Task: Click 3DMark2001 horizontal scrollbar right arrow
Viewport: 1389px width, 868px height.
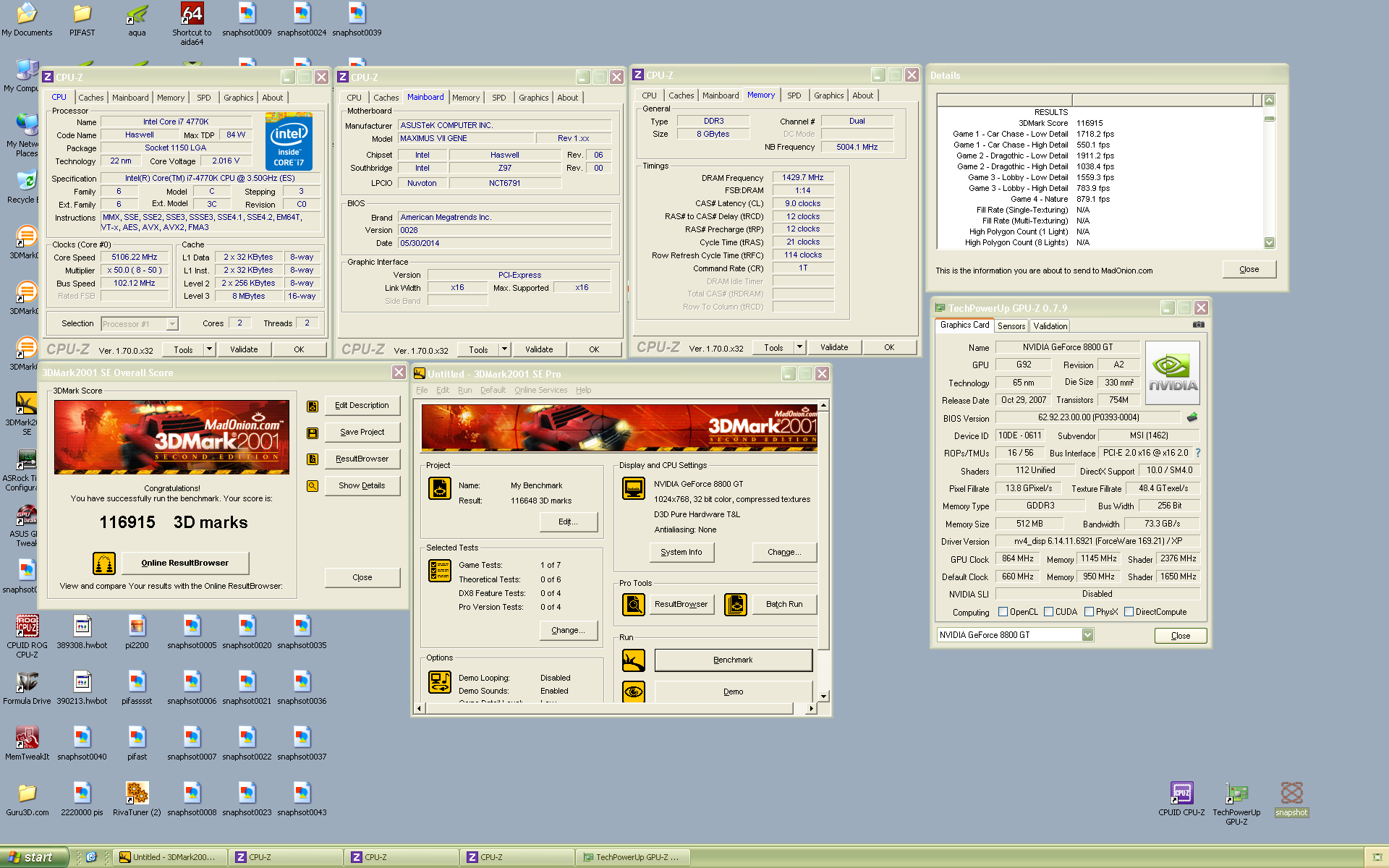Action: tap(812, 708)
